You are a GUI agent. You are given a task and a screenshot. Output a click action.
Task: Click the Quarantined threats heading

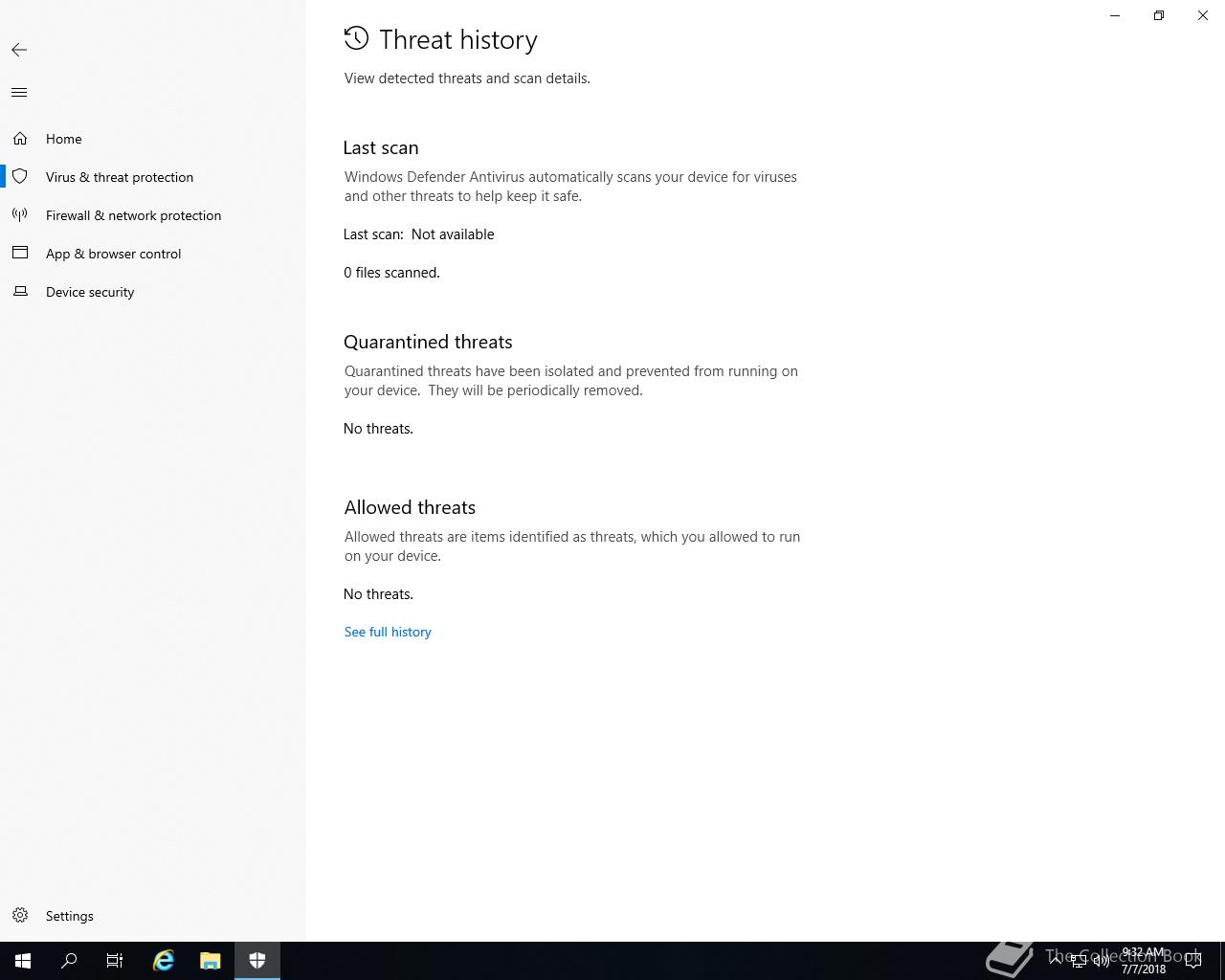point(428,342)
